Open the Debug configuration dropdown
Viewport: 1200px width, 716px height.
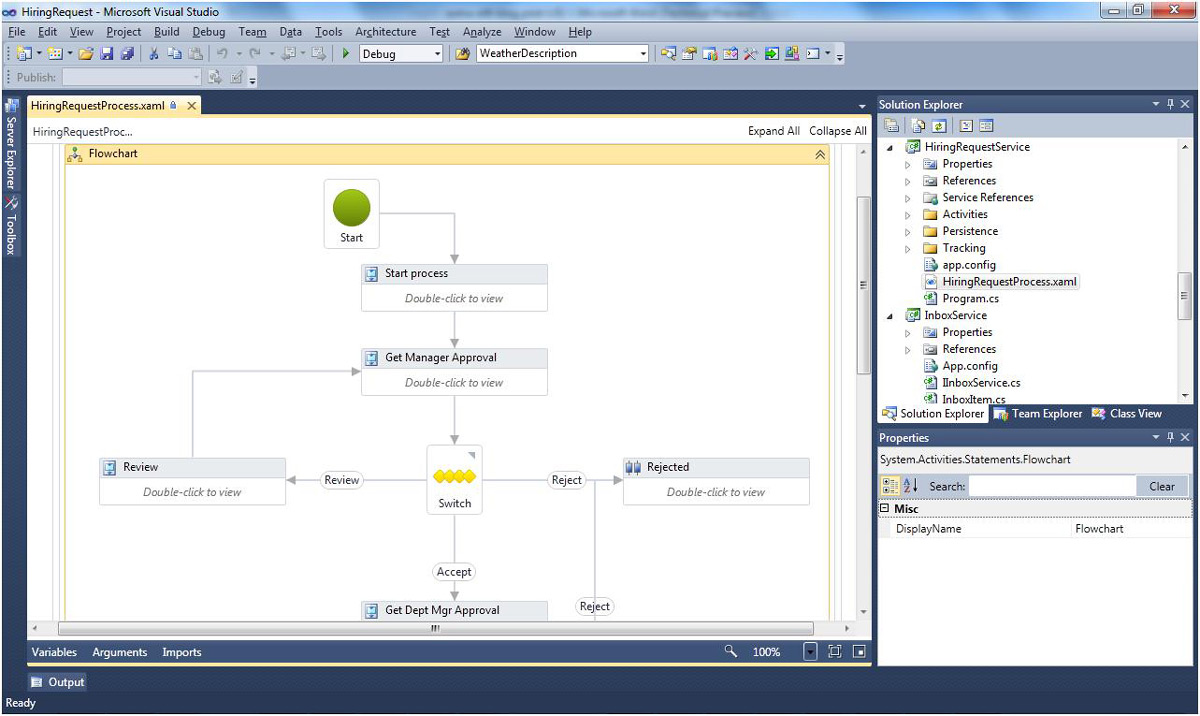point(437,54)
